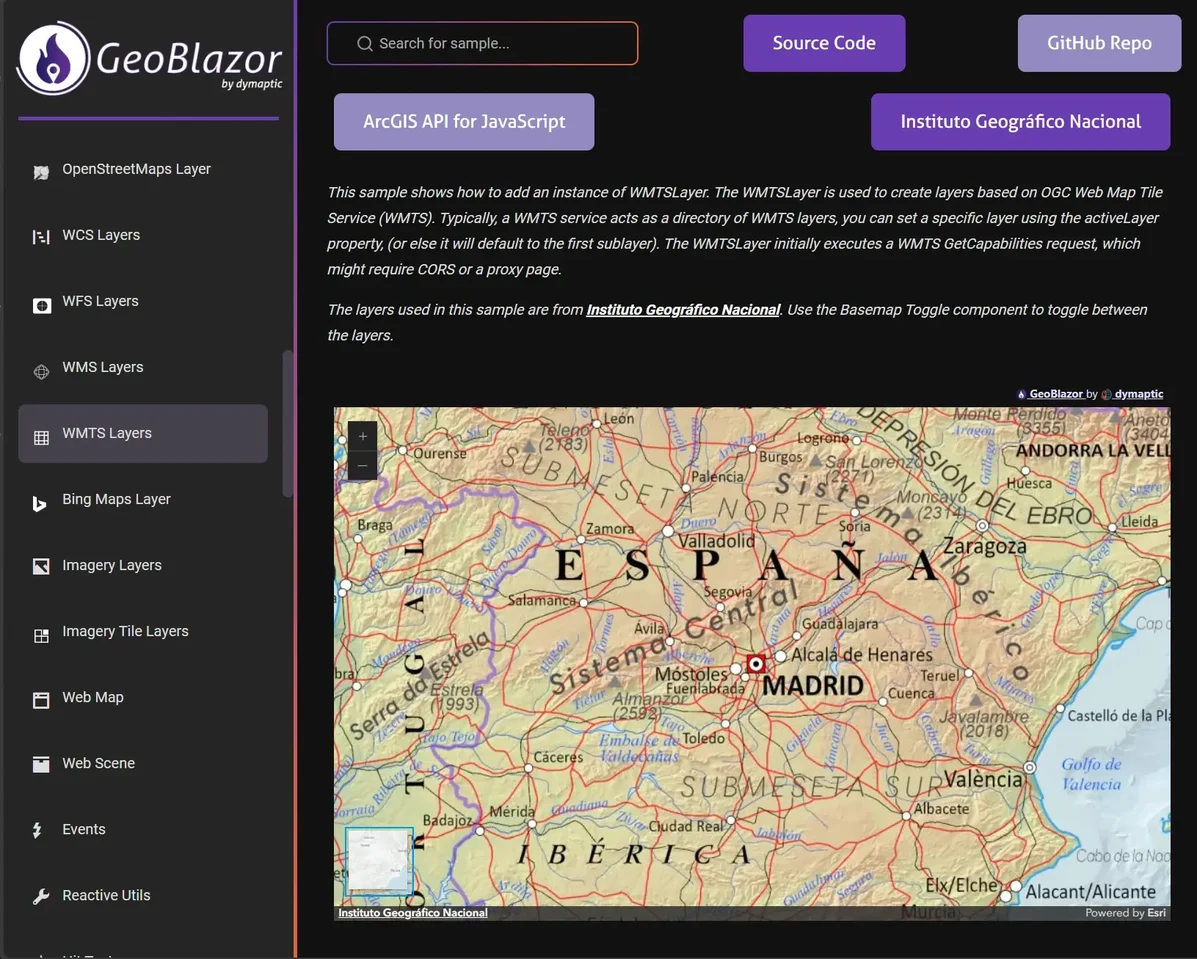Open the WFS Layers circle icon
Image resolution: width=1197 pixels, height=959 pixels.
[41, 302]
